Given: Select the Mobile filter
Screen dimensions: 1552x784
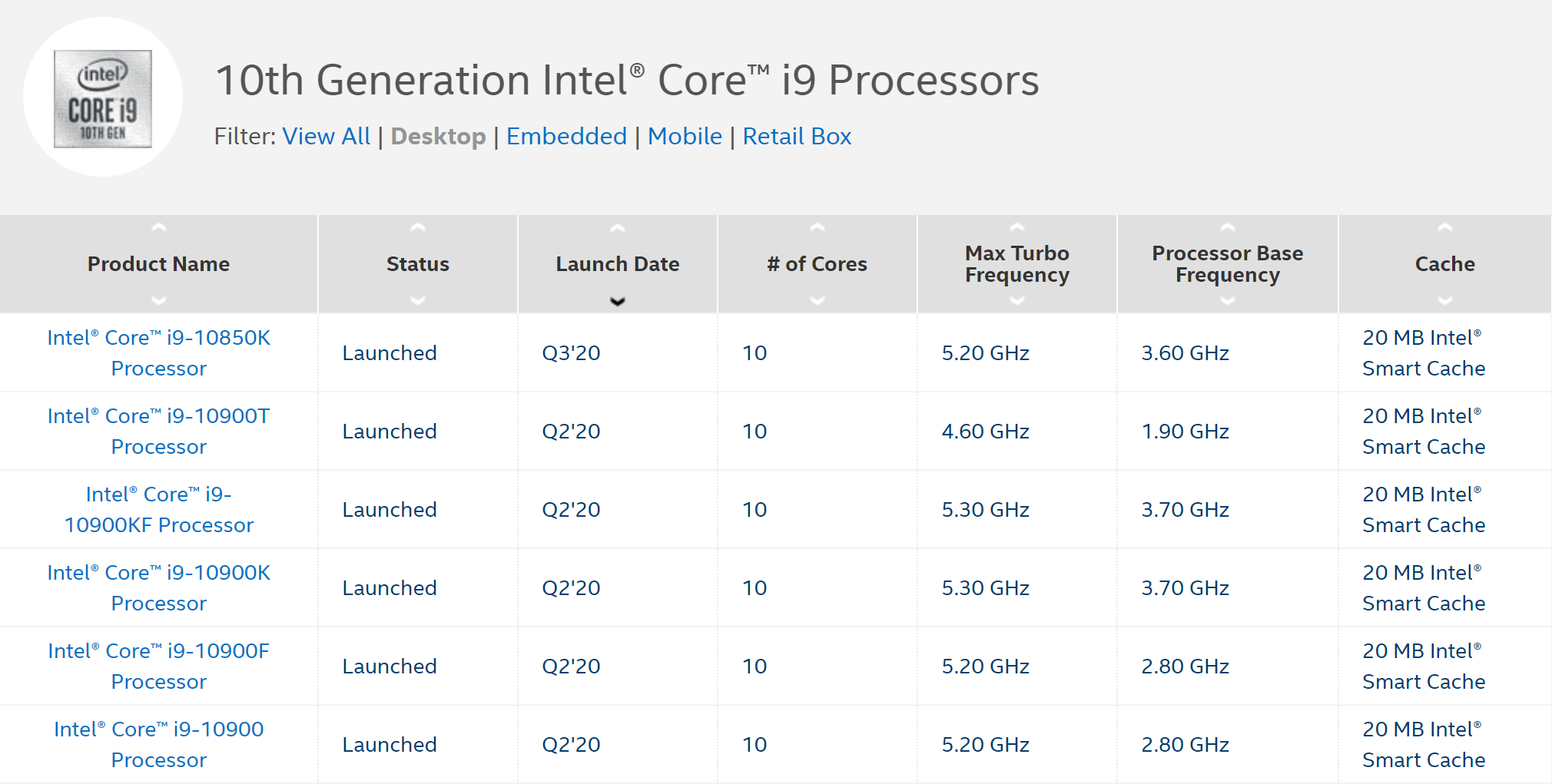Looking at the screenshot, I should pos(685,136).
